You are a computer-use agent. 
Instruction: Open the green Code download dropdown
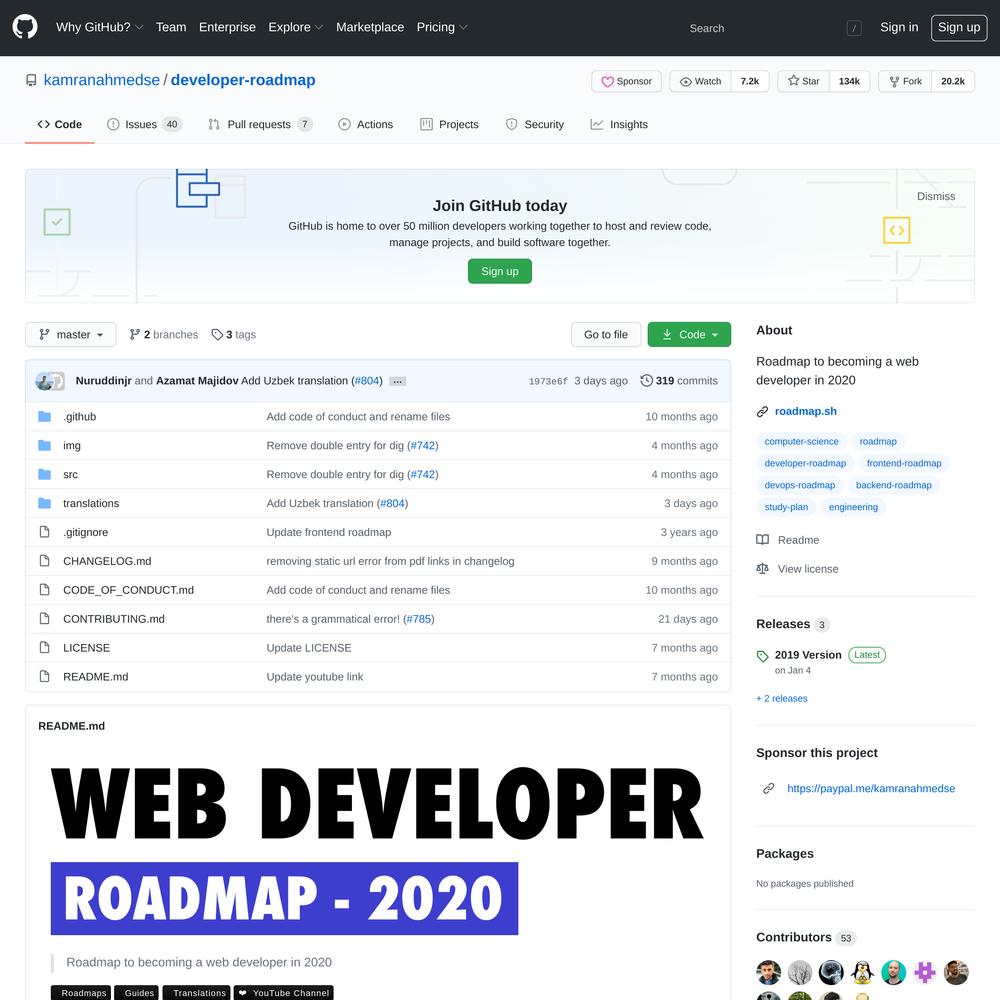tap(689, 335)
